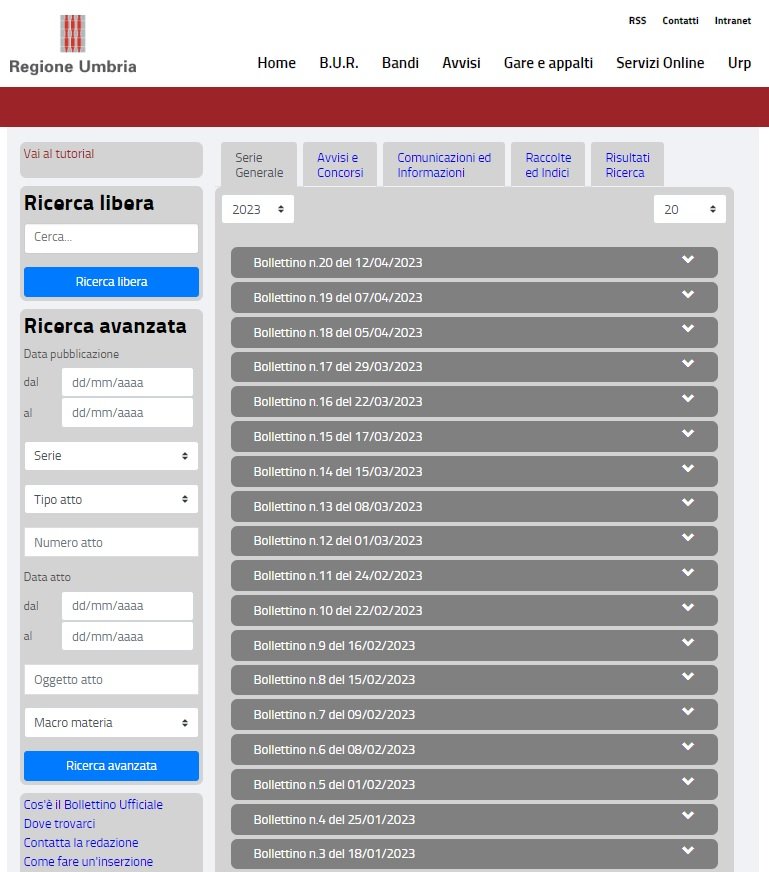Click the Contatti link
The image size is (769, 872).
click(680, 21)
